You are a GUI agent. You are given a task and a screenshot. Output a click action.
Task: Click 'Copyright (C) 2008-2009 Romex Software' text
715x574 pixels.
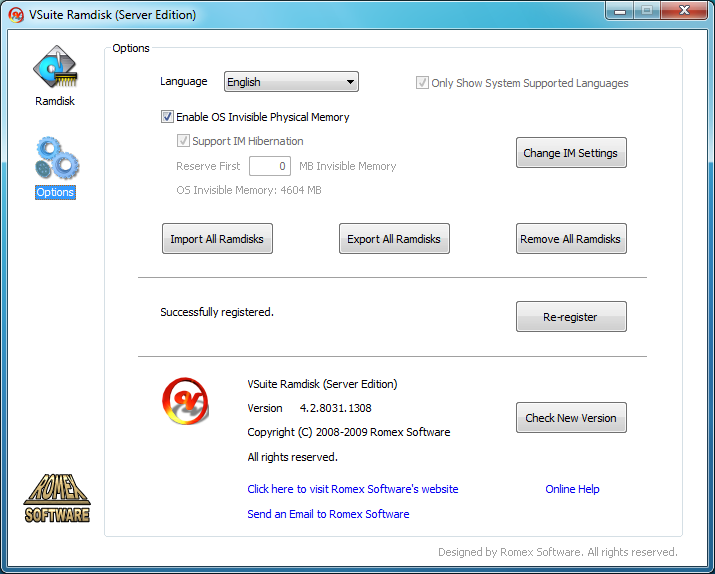tap(349, 432)
